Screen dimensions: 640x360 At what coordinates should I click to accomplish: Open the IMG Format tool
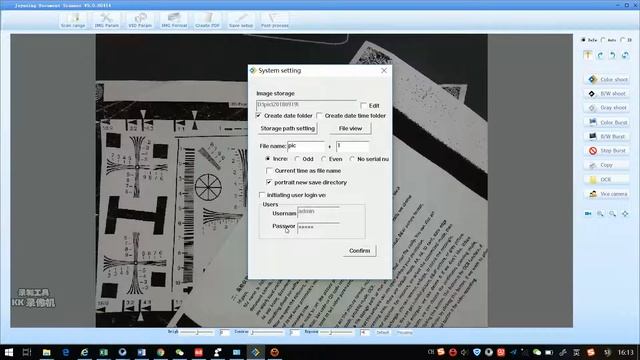(x=174, y=20)
